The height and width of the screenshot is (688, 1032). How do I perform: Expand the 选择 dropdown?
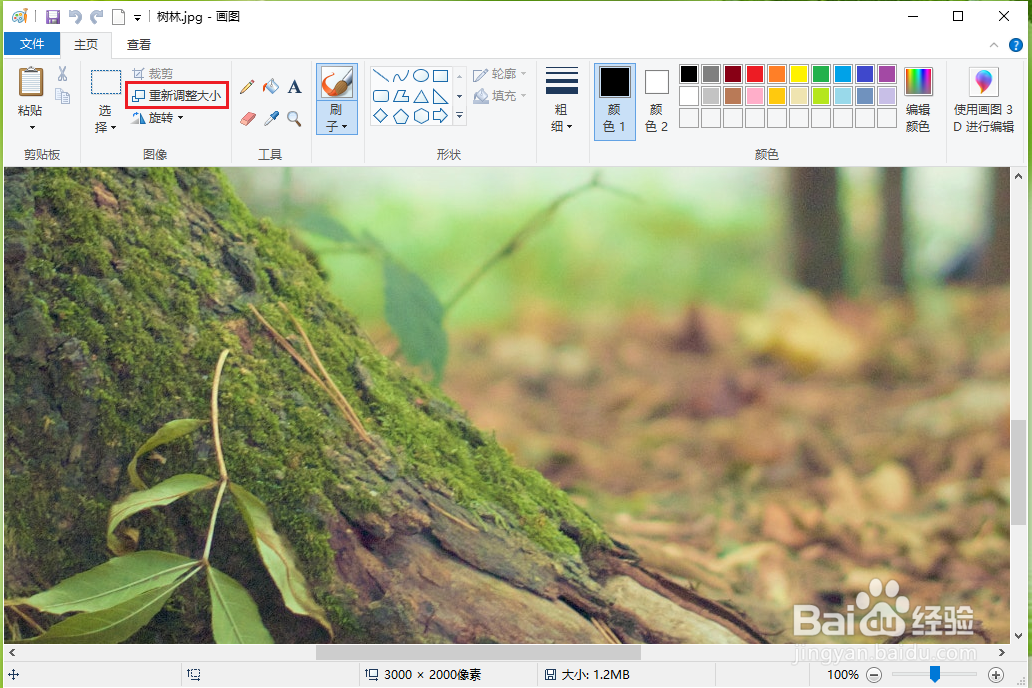click(x=105, y=120)
